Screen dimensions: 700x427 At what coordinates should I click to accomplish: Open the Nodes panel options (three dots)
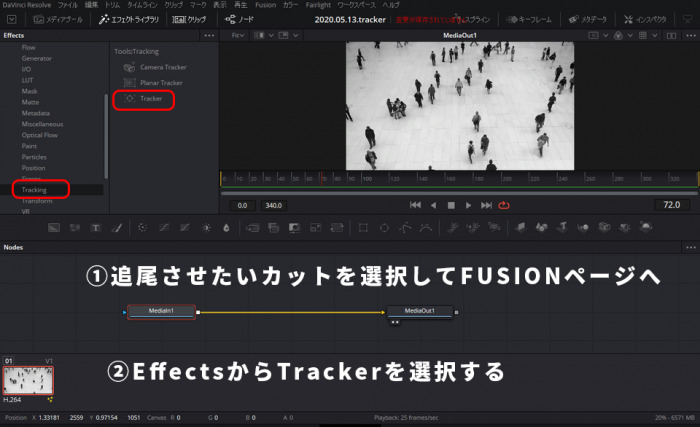(x=691, y=247)
